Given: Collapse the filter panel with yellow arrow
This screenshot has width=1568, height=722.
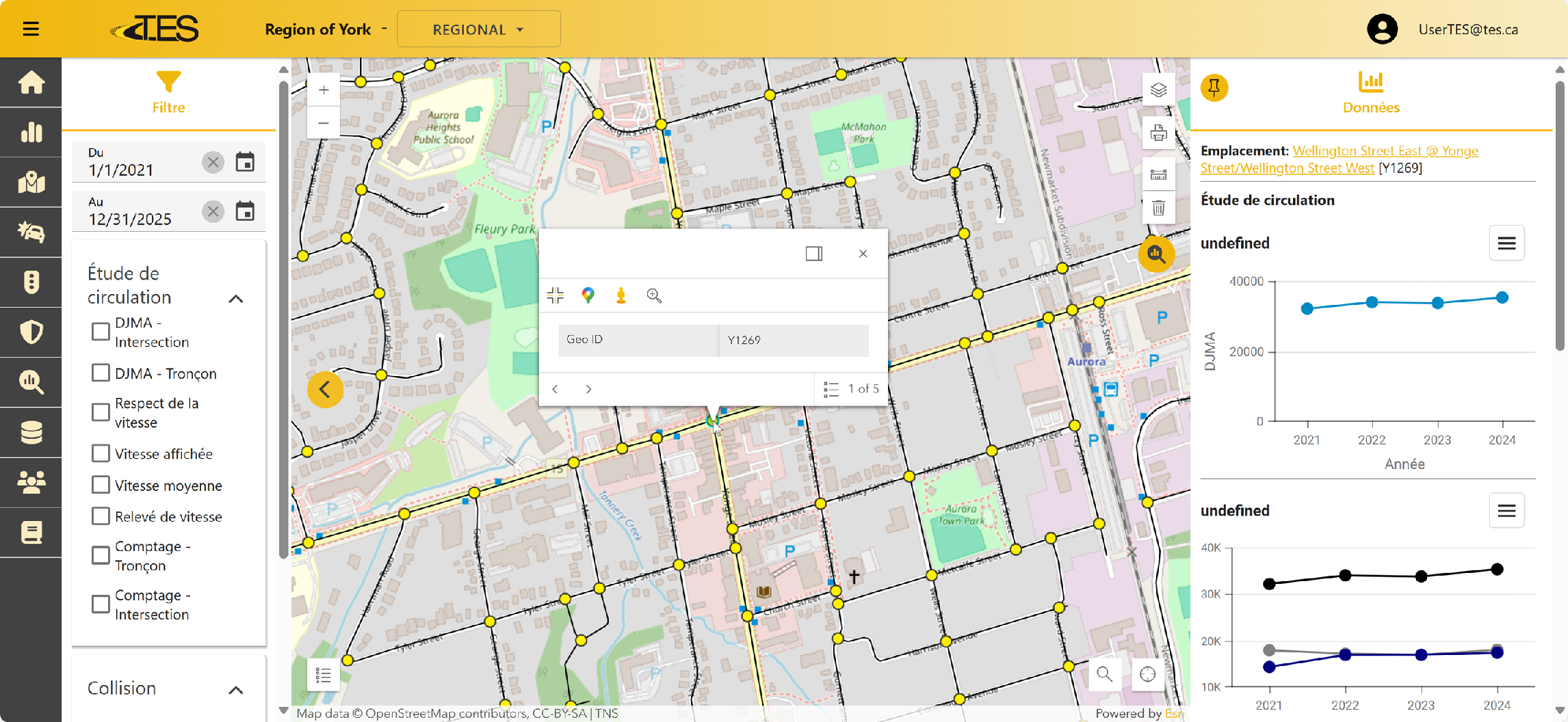Looking at the screenshot, I should click(x=325, y=390).
